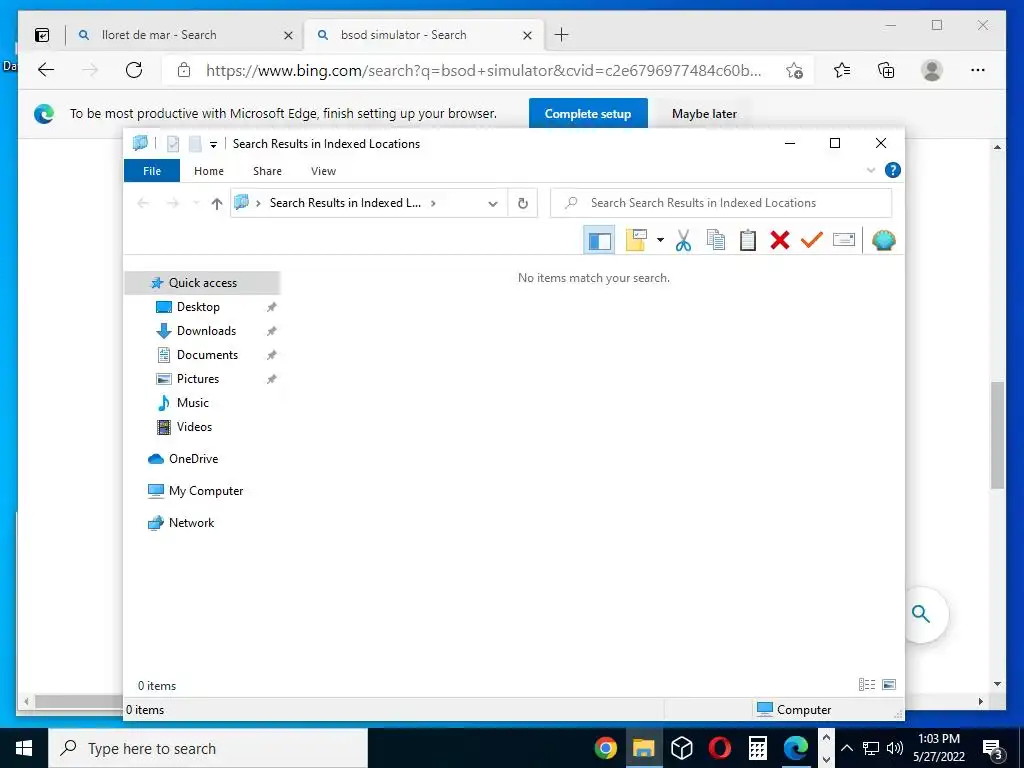Select Documents in navigation pane
The height and width of the screenshot is (768, 1024).
(x=207, y=355)
